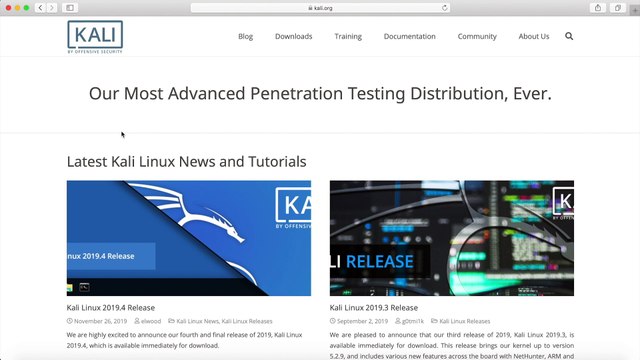Open Kali Linux Releases category under 2019.4 post
Screen dimensions: 640x360
point(247,321)
